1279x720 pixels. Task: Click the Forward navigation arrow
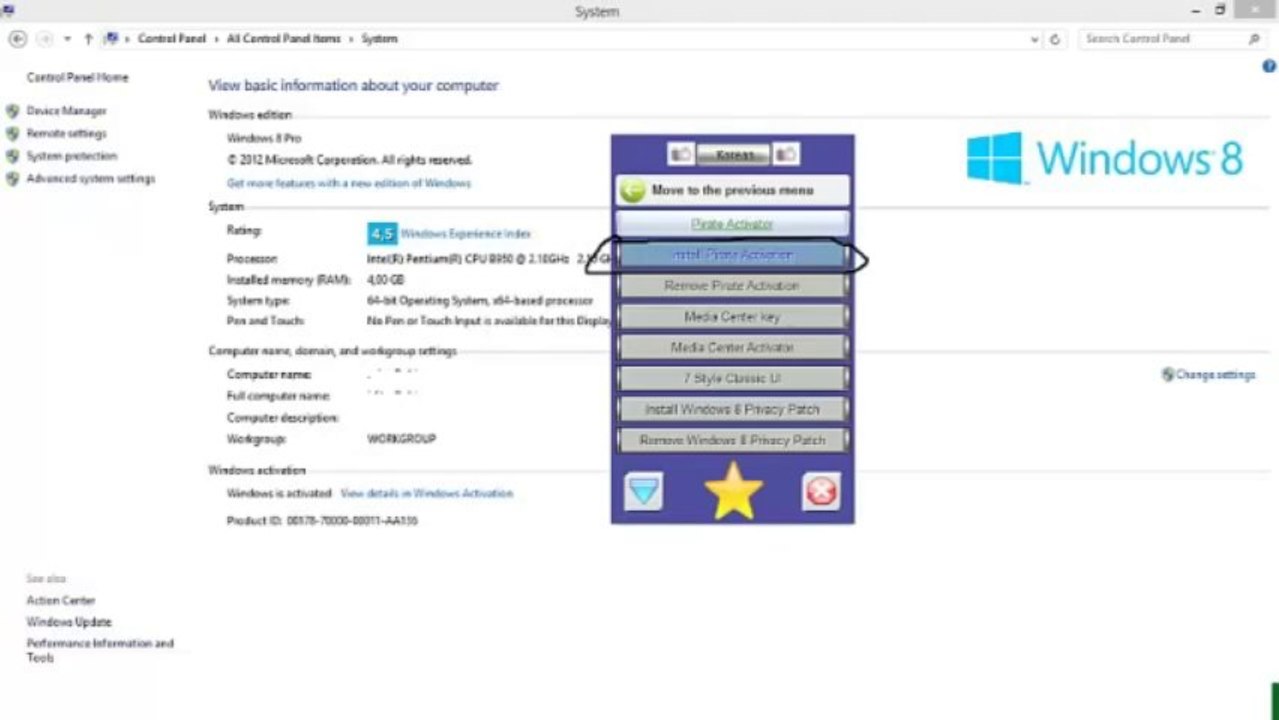point(44,39)
